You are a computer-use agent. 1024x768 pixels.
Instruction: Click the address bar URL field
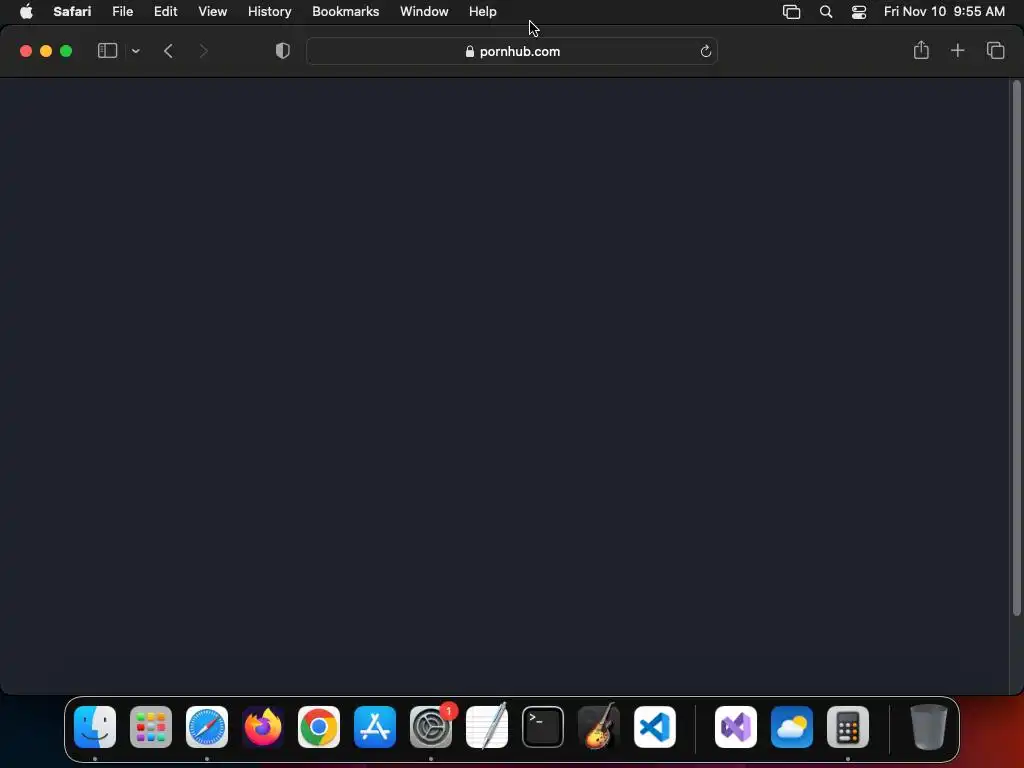[x=512, y=52]
